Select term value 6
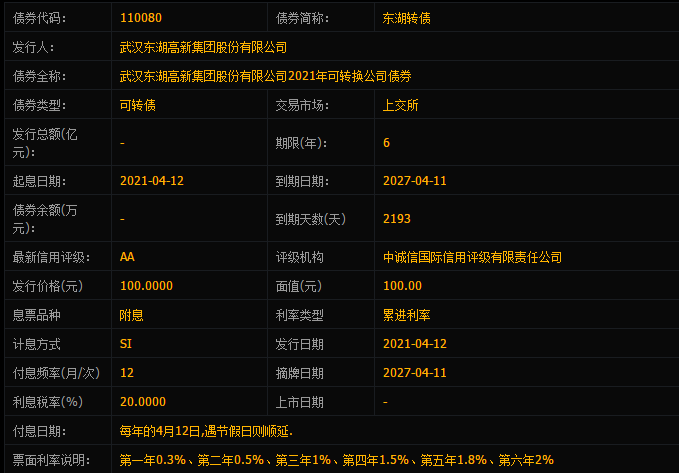The height and width of the screenshot is (473, 679). tap(386, 143)
